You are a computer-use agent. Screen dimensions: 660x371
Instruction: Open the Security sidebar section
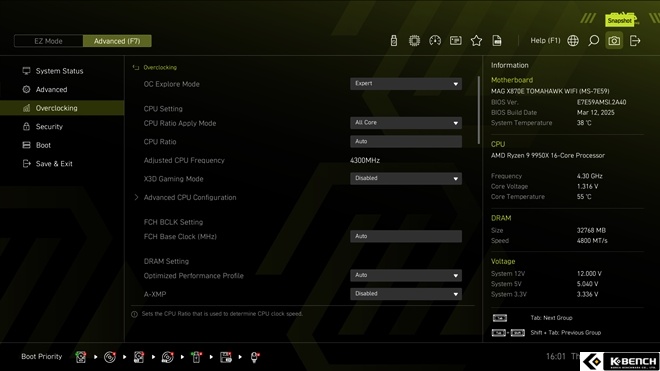pyautogui.click(x=62, y=127)
